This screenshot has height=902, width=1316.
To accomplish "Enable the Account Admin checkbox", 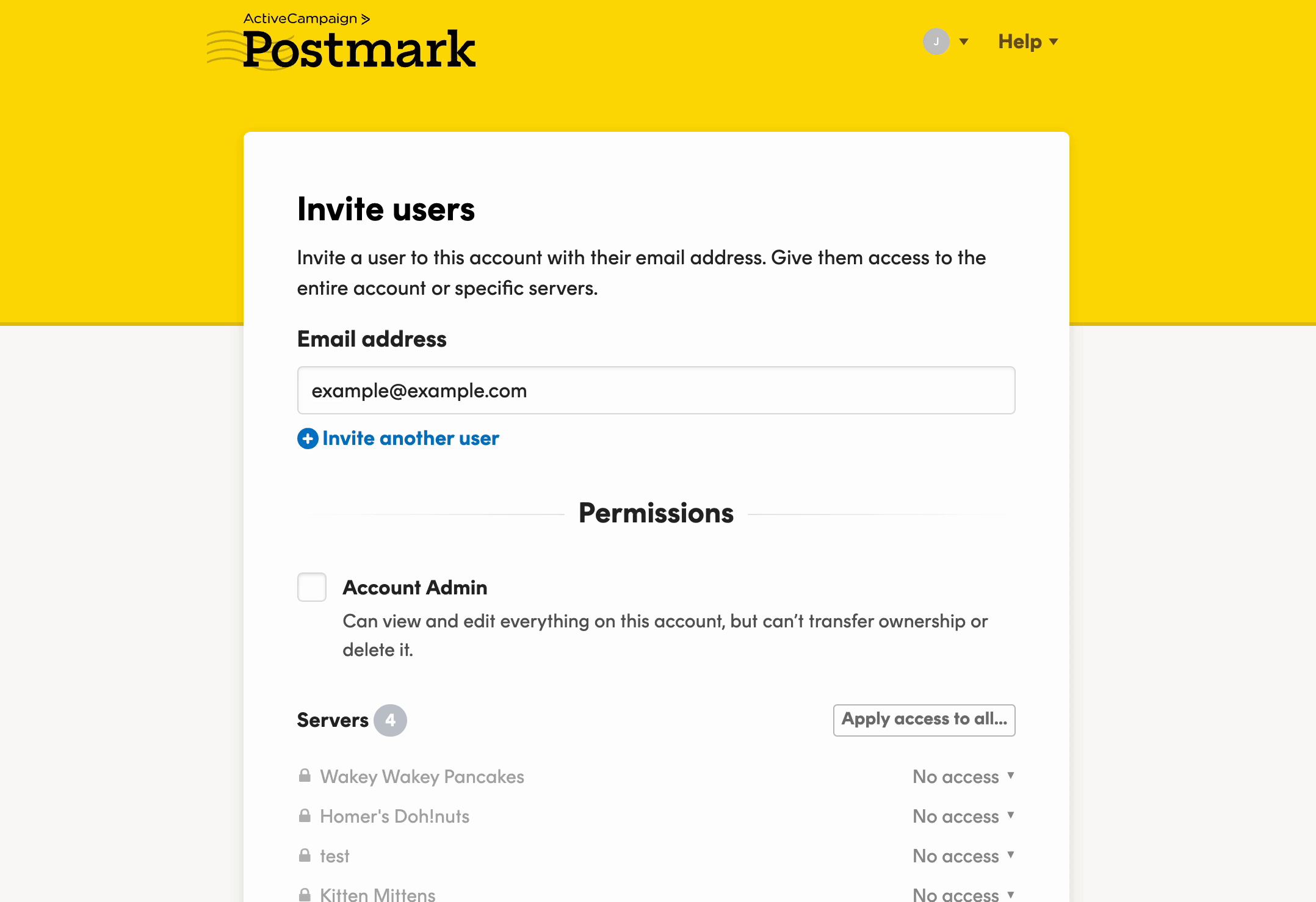I will click(x=312, y=587).
